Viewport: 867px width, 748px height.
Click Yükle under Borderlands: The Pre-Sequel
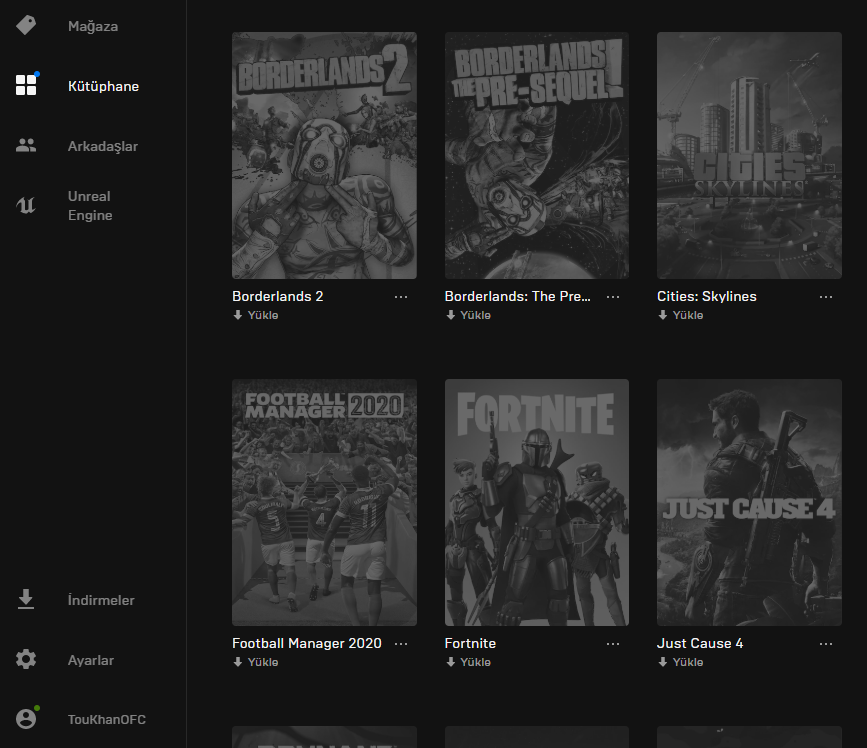pos(475,315)
